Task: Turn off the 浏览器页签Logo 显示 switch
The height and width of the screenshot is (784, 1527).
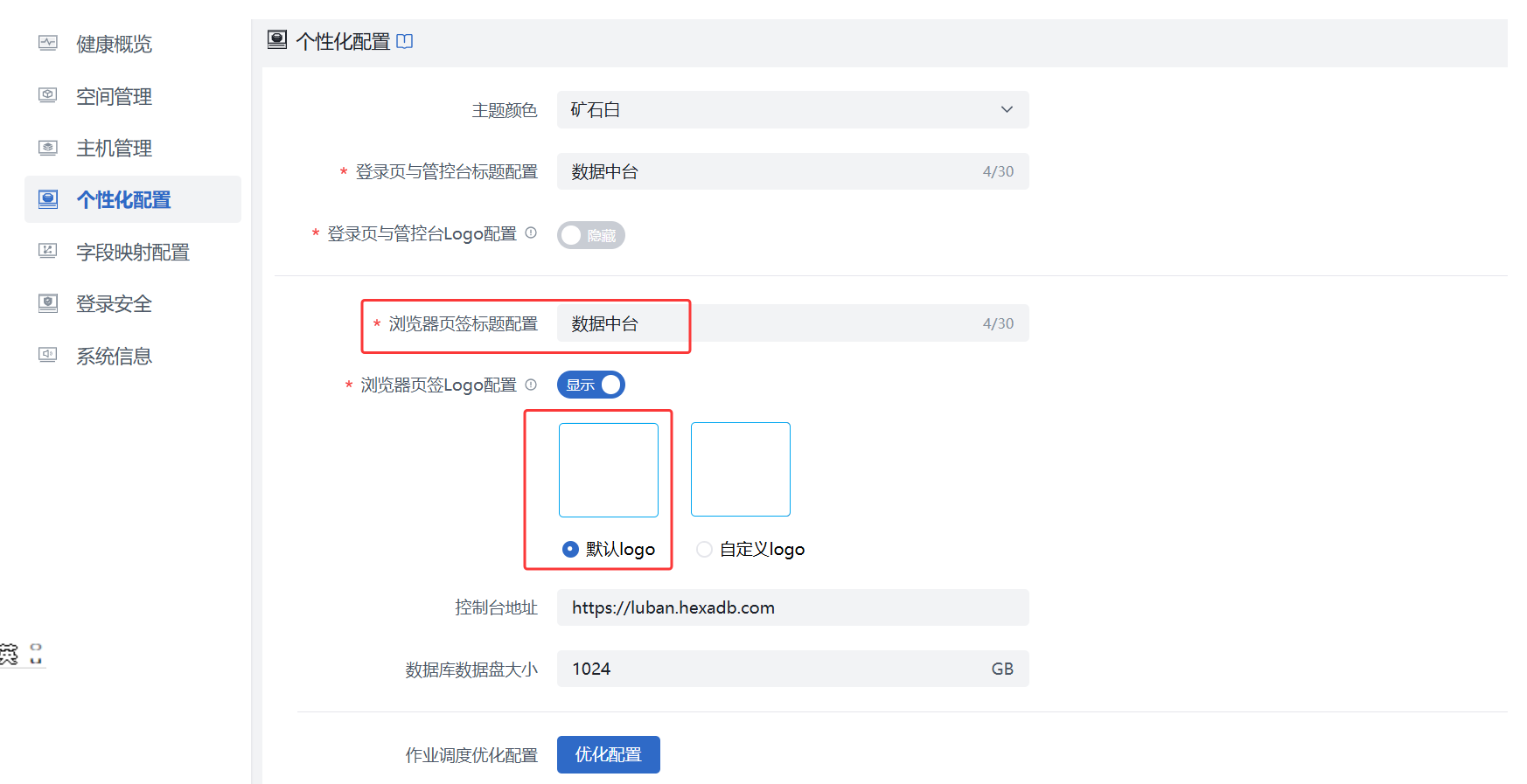Action: 590,385
